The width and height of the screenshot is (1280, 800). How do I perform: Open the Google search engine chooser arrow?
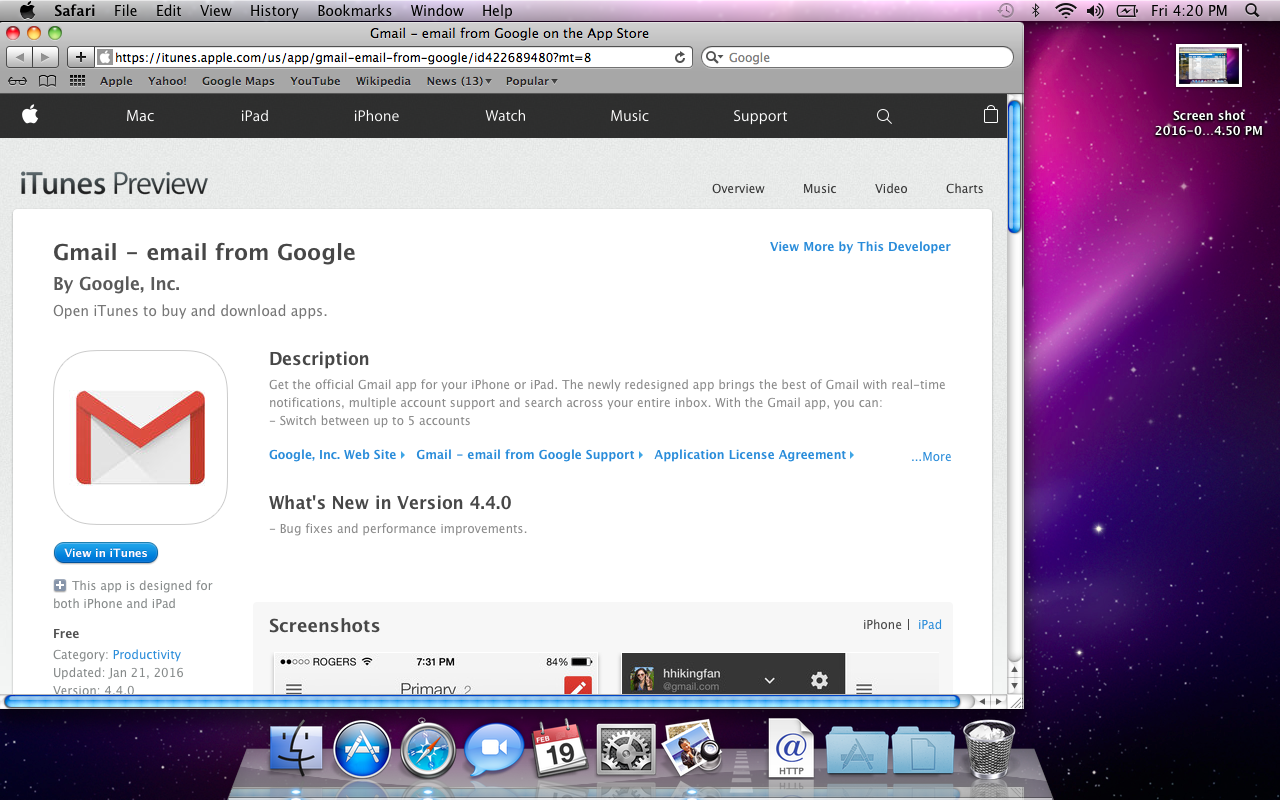click(x=715, y=57)
